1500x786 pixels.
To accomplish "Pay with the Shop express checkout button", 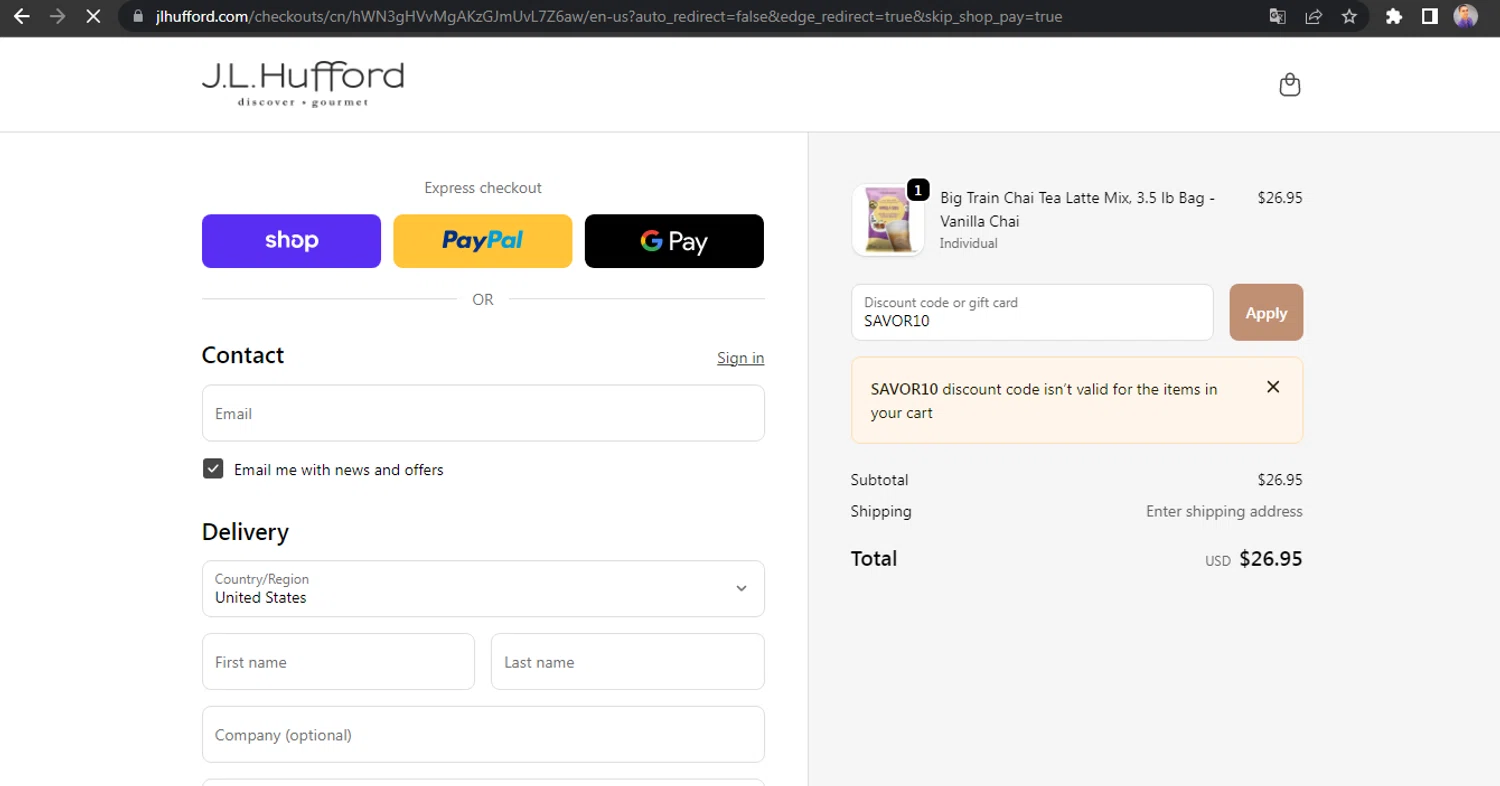I will 291,241.
